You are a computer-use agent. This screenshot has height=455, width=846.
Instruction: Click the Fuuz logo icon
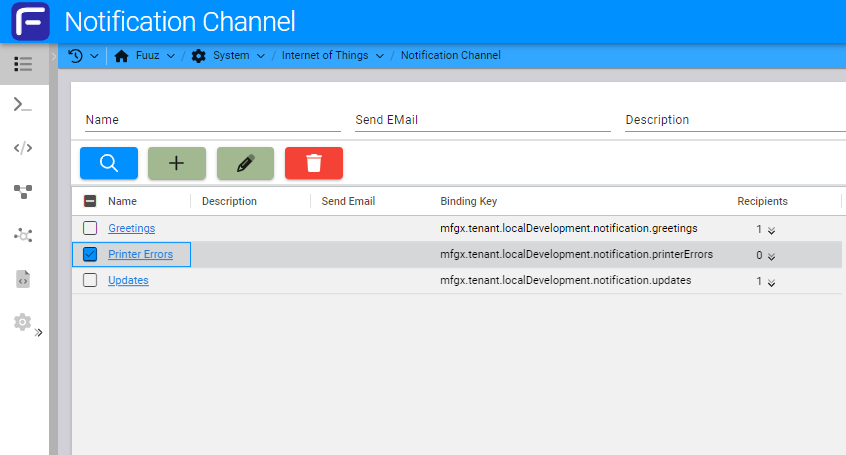31,21
